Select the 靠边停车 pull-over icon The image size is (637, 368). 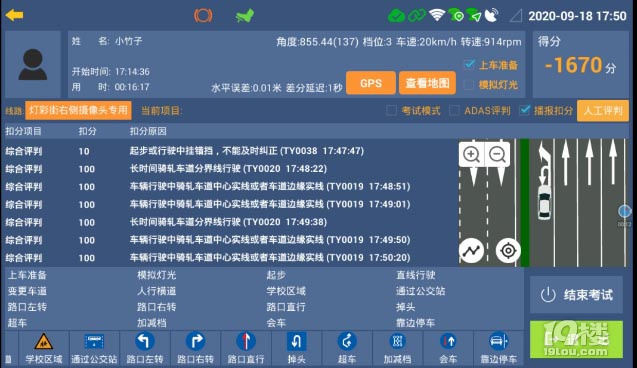pos(498,348)
